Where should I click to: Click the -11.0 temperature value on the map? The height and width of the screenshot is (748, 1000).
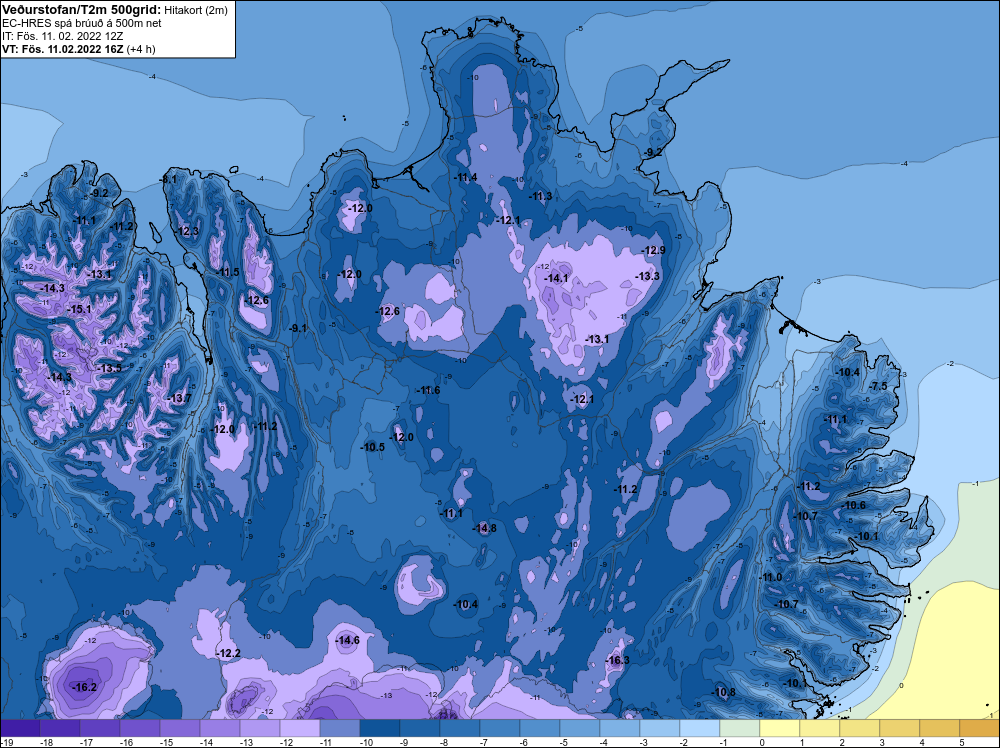click(x=770, y=578)
